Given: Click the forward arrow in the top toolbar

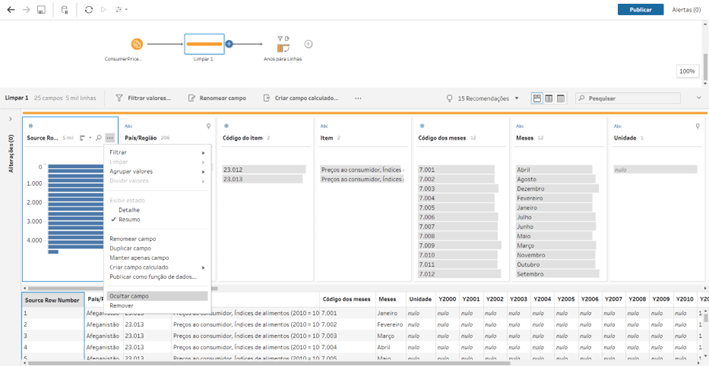Looking at the screenshot, I should [26, 10].
